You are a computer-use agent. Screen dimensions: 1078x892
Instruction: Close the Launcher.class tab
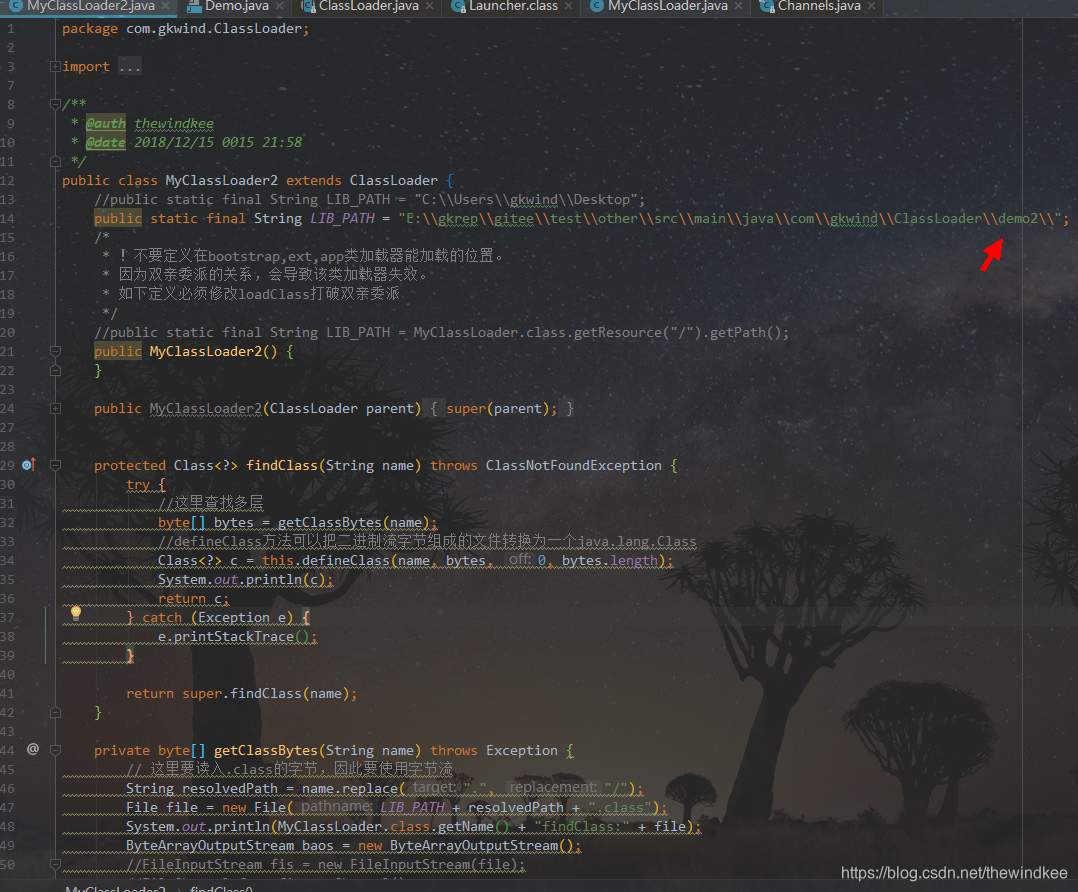pyautogui.click(x=569, y=6)
